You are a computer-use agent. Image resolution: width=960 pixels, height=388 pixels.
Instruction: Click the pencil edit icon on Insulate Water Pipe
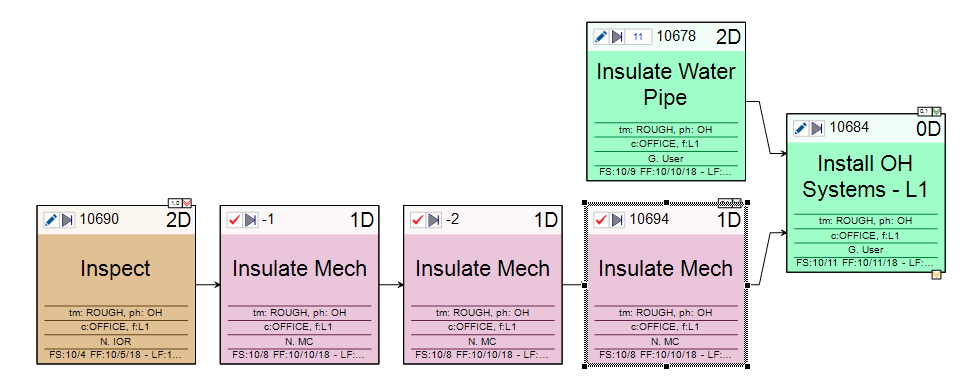click(x=602, y=37)
